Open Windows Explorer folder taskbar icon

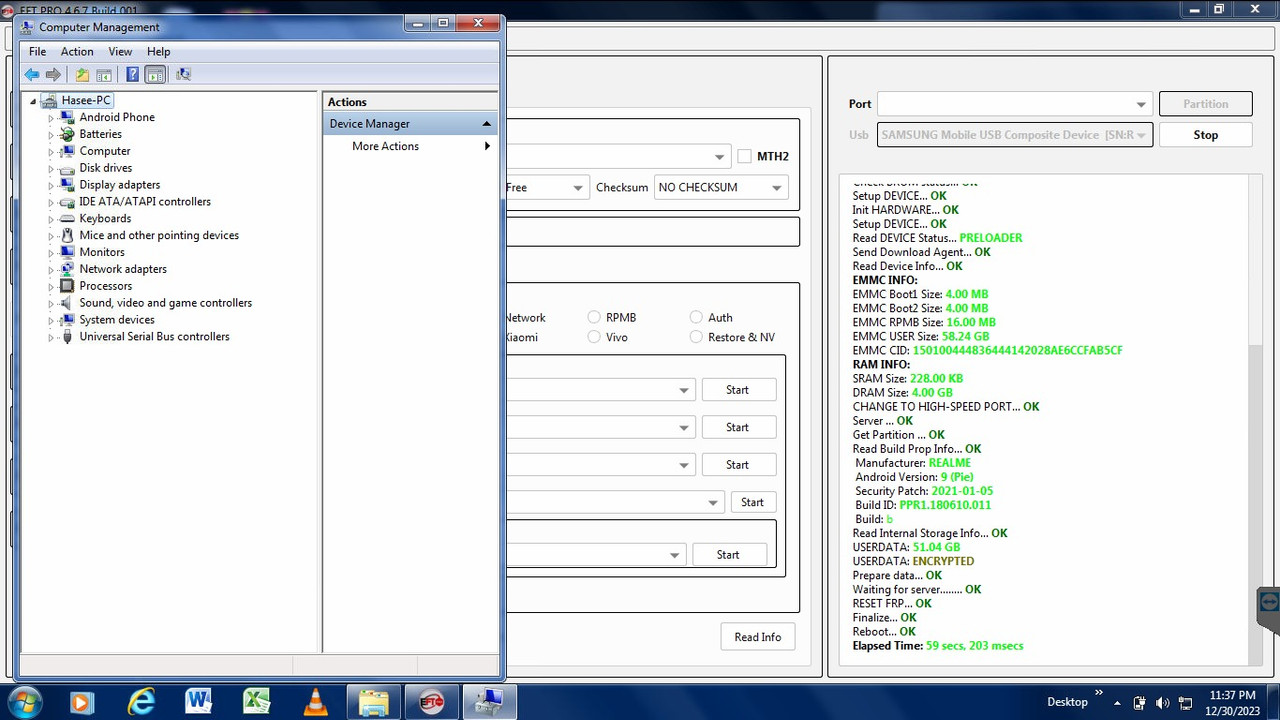[x=374, y=702]
